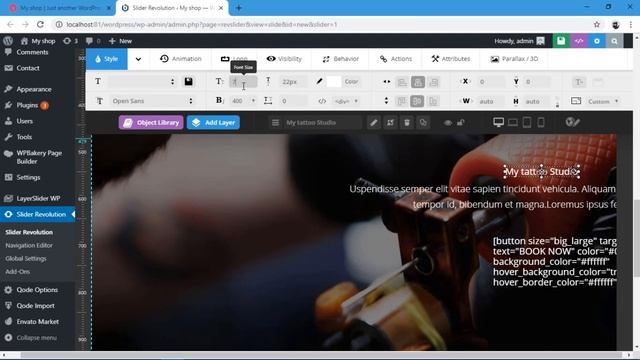640x360 pixels.
Task: Click the globe with pencil icon
Action: click(x=572, y=122)
